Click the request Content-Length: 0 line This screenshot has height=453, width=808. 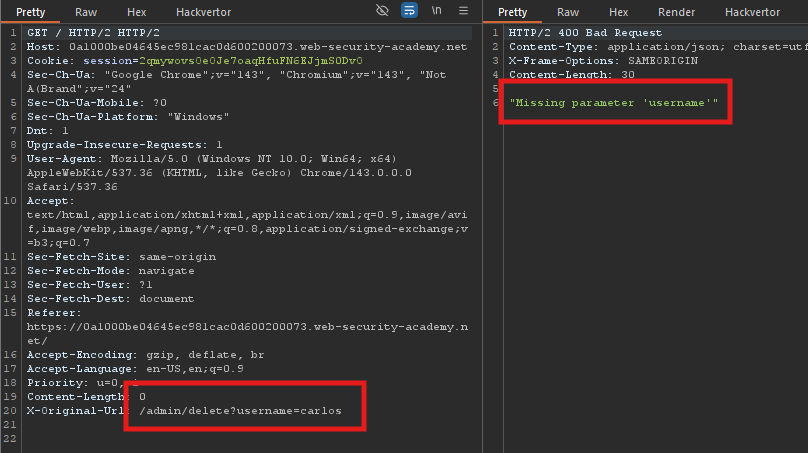point(86,396)
